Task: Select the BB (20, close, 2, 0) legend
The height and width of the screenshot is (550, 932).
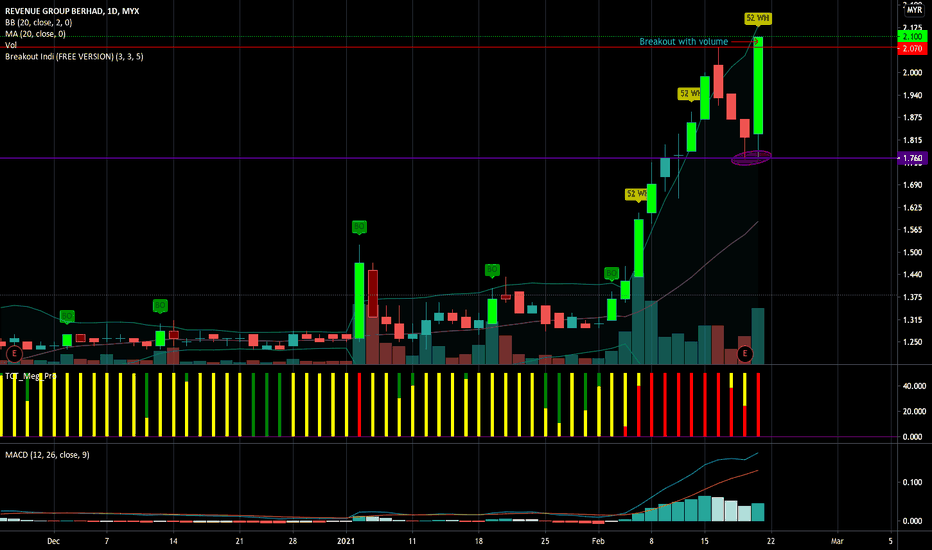Action: [x=39, y=23]
